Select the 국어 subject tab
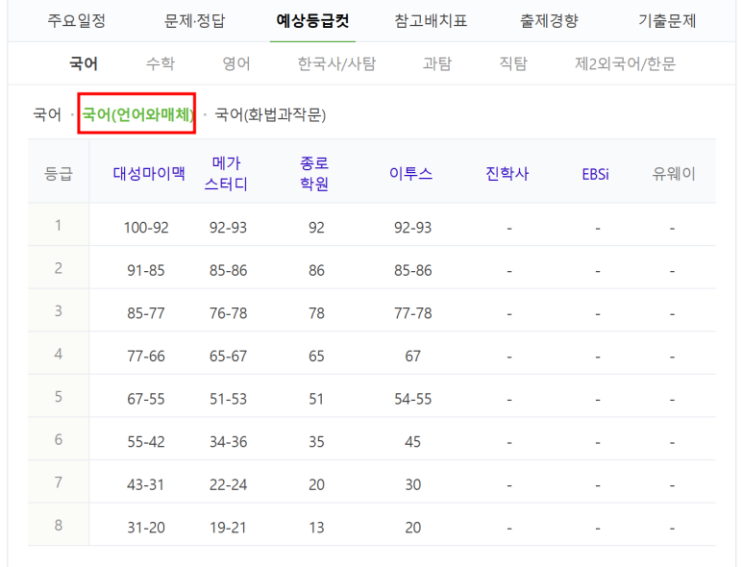743x567 pixels. coord(83,63)
